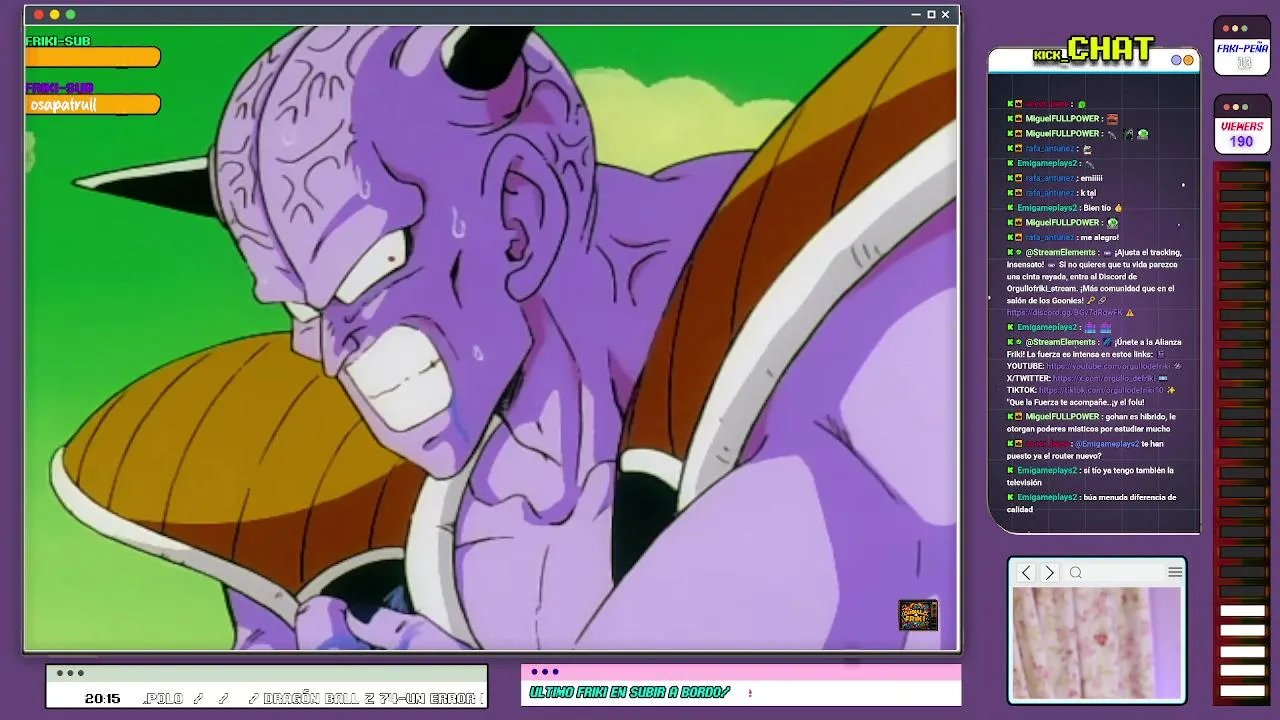
Task: Open the discord.gg link in chat
Action: 1064,313
